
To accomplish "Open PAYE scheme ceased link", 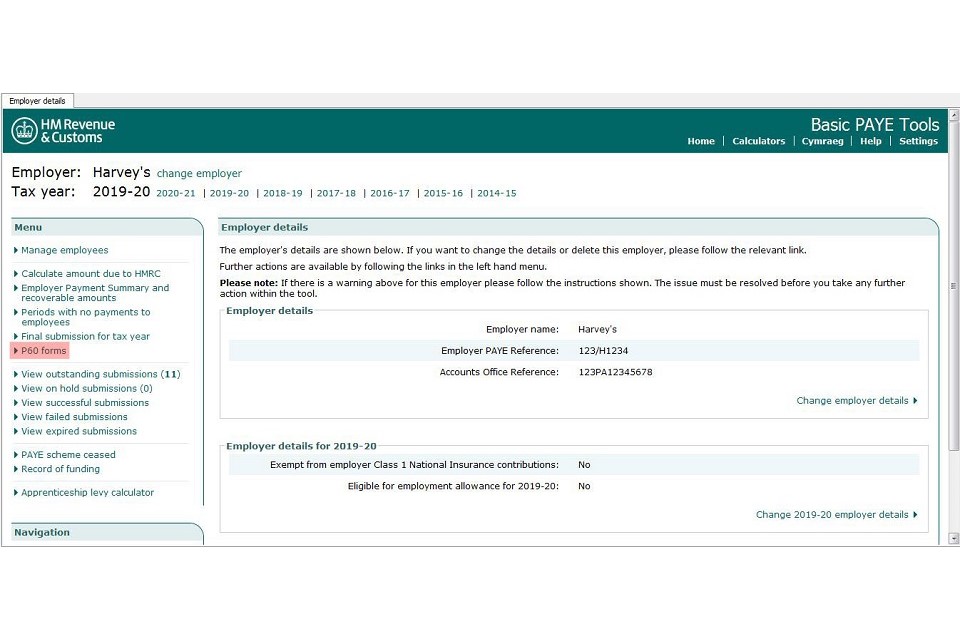I will pyautogui.click(x=68, y=454).
